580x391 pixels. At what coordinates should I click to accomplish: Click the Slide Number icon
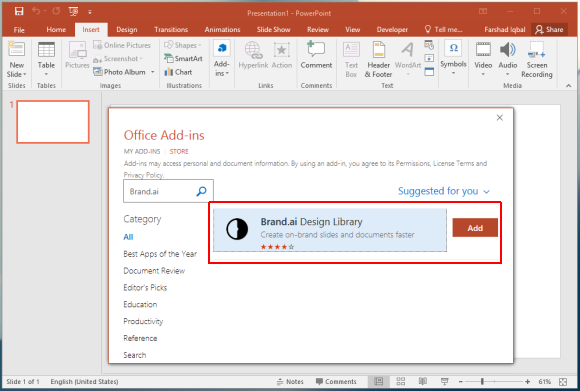coord(429,58)
